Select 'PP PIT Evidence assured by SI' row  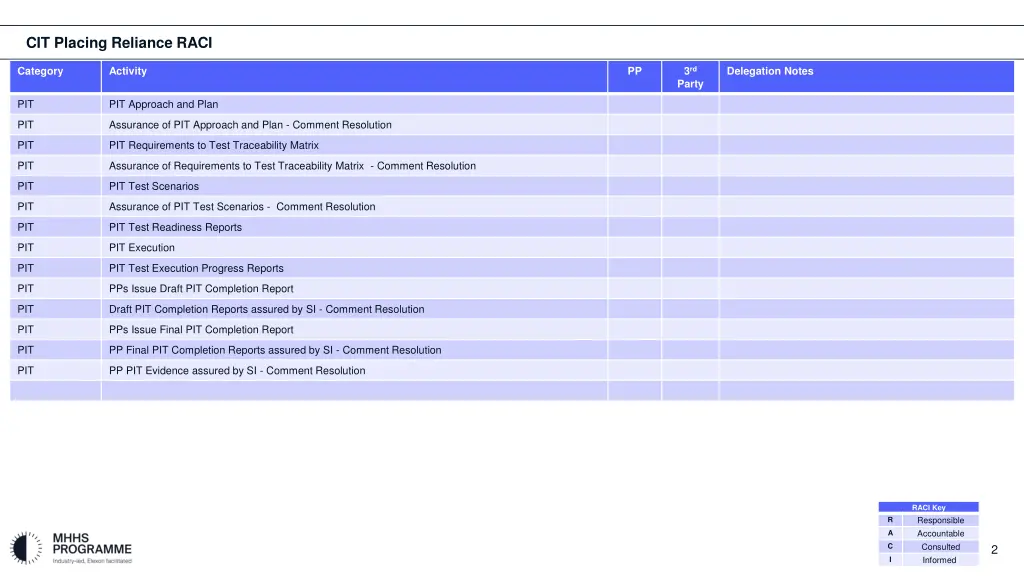(237, 371)
